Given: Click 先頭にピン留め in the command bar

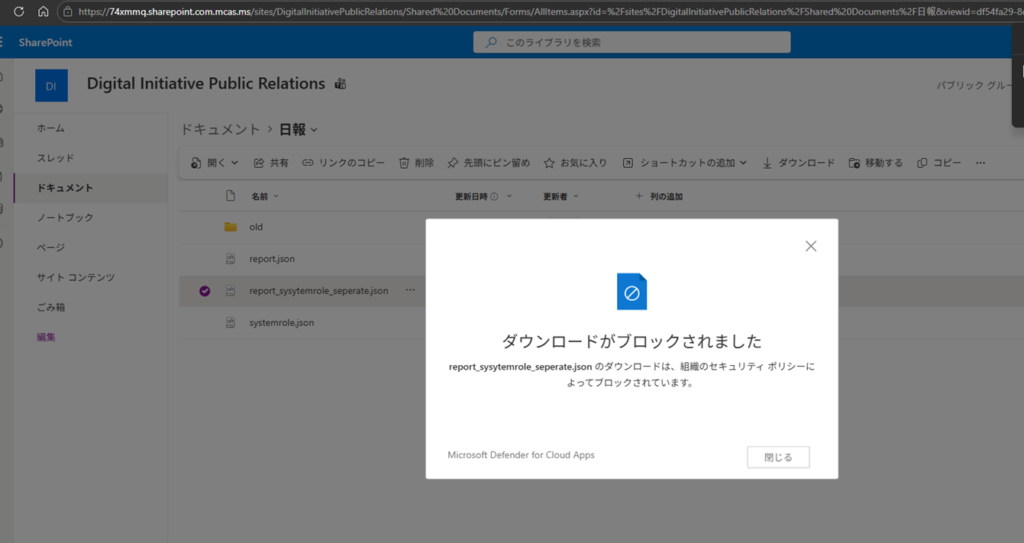Looking at the screenshot, I should tap(488, 163).
